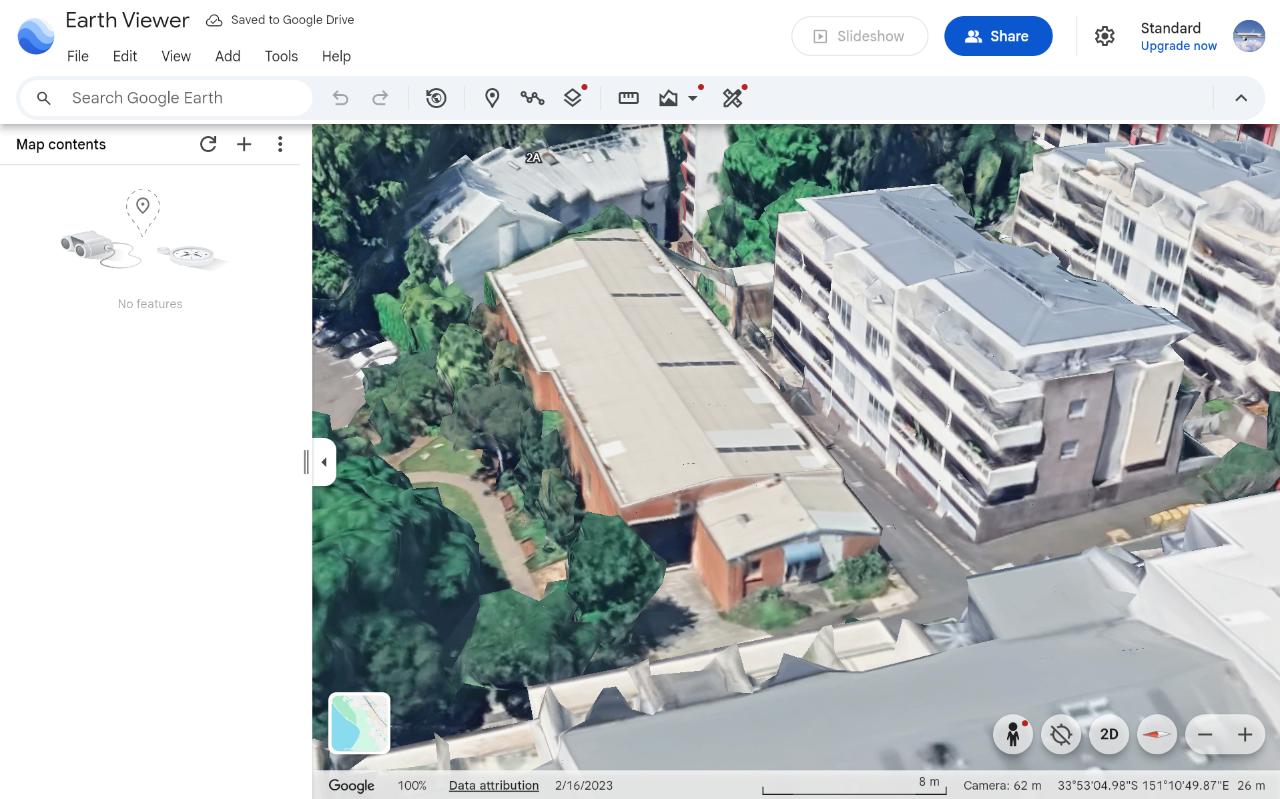The image size is (1280, 799).
Task: Click the Redo arrow
Action: [x=380, y=98]
